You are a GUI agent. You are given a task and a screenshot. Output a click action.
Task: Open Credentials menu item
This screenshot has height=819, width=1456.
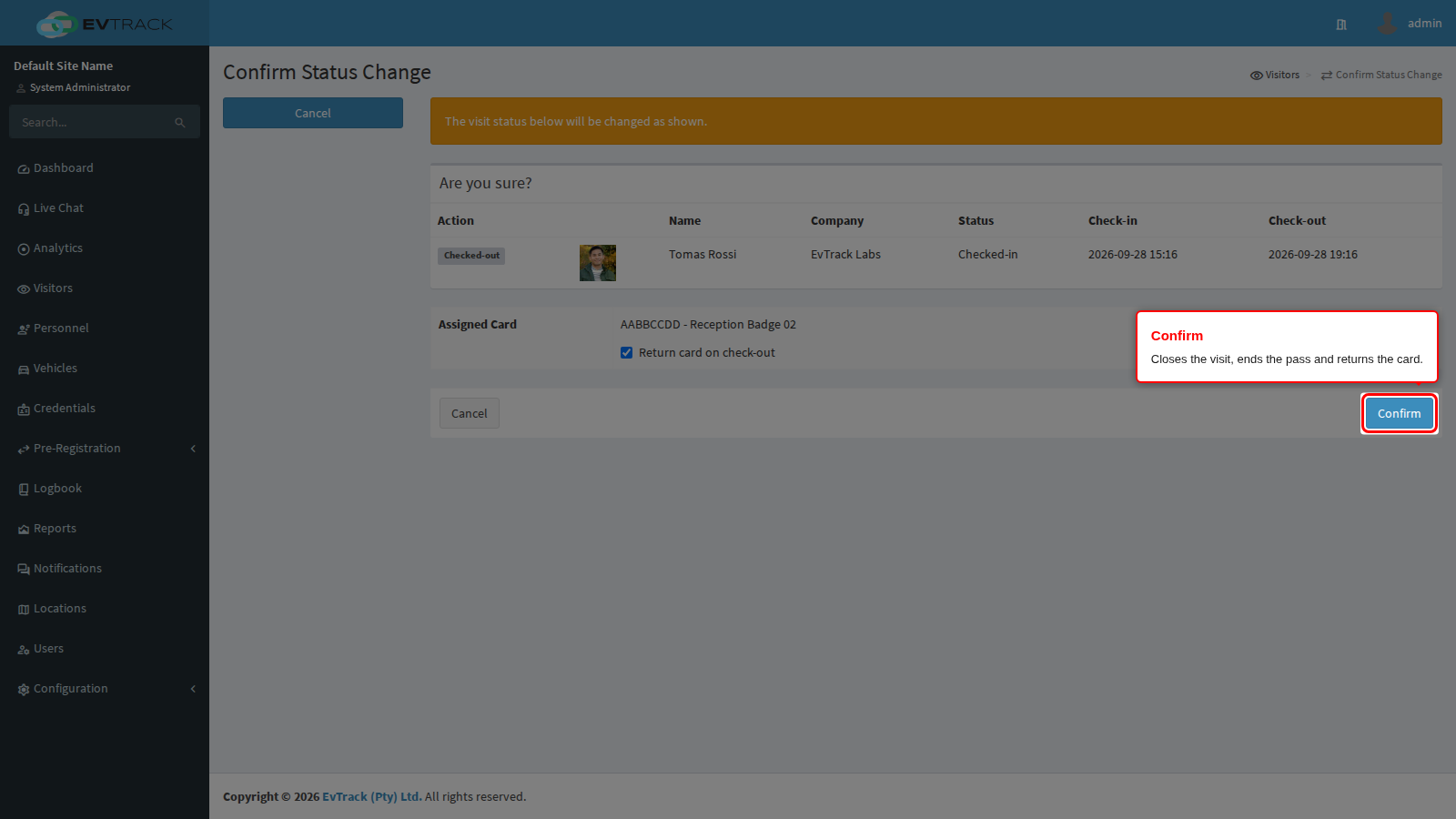(105, 409)
